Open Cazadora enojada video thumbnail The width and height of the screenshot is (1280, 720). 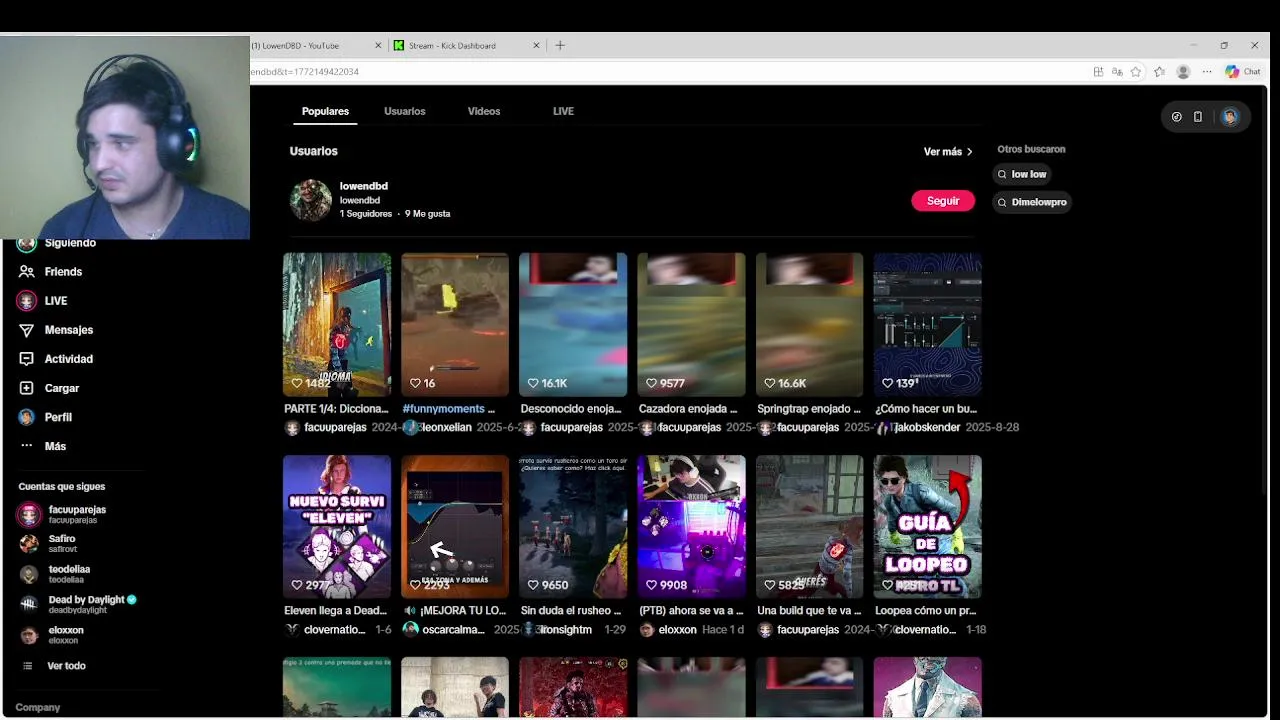click(691, 324)
